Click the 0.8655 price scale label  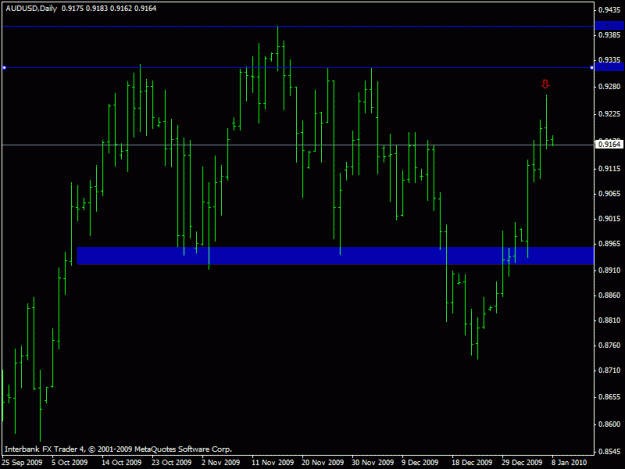pyautogui.click(x=609, y=397)
